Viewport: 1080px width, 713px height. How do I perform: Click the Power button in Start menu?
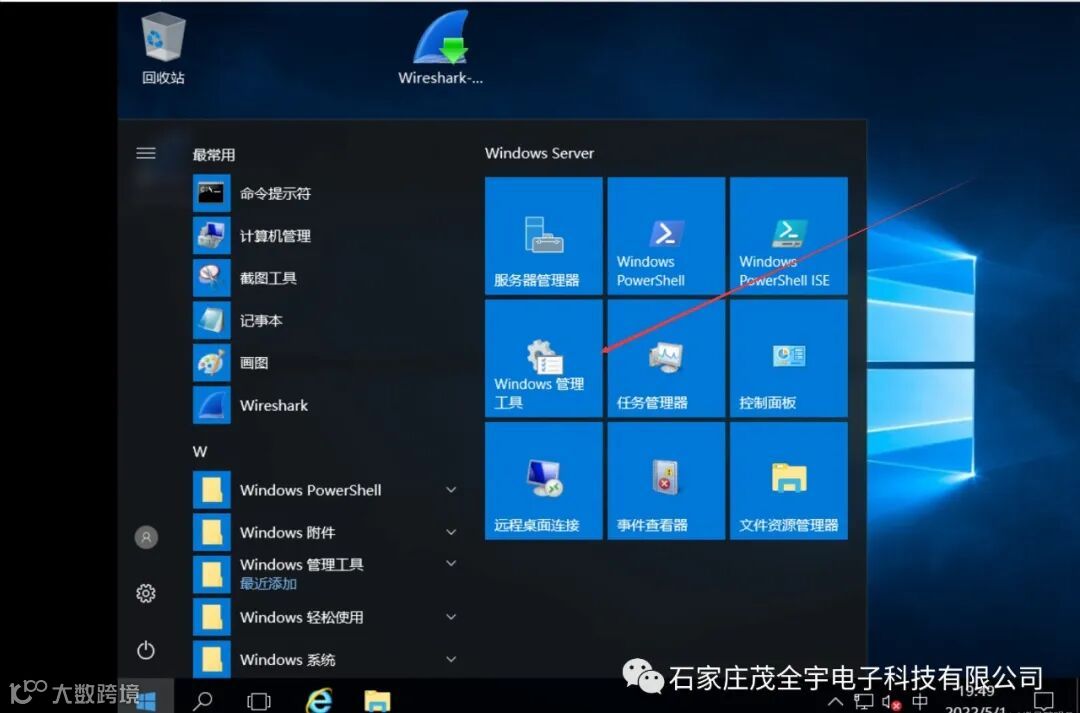146,650
